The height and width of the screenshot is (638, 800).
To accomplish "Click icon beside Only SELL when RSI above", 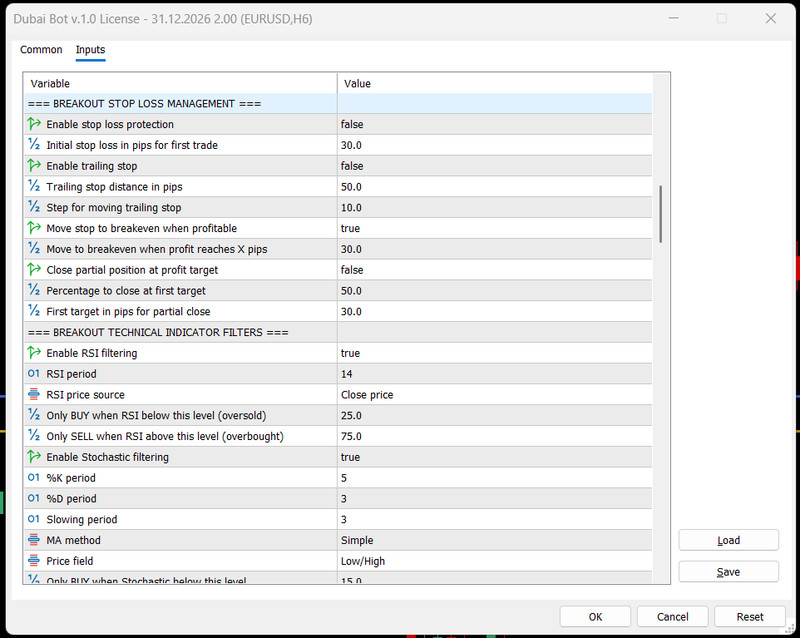I will [34, 436].
